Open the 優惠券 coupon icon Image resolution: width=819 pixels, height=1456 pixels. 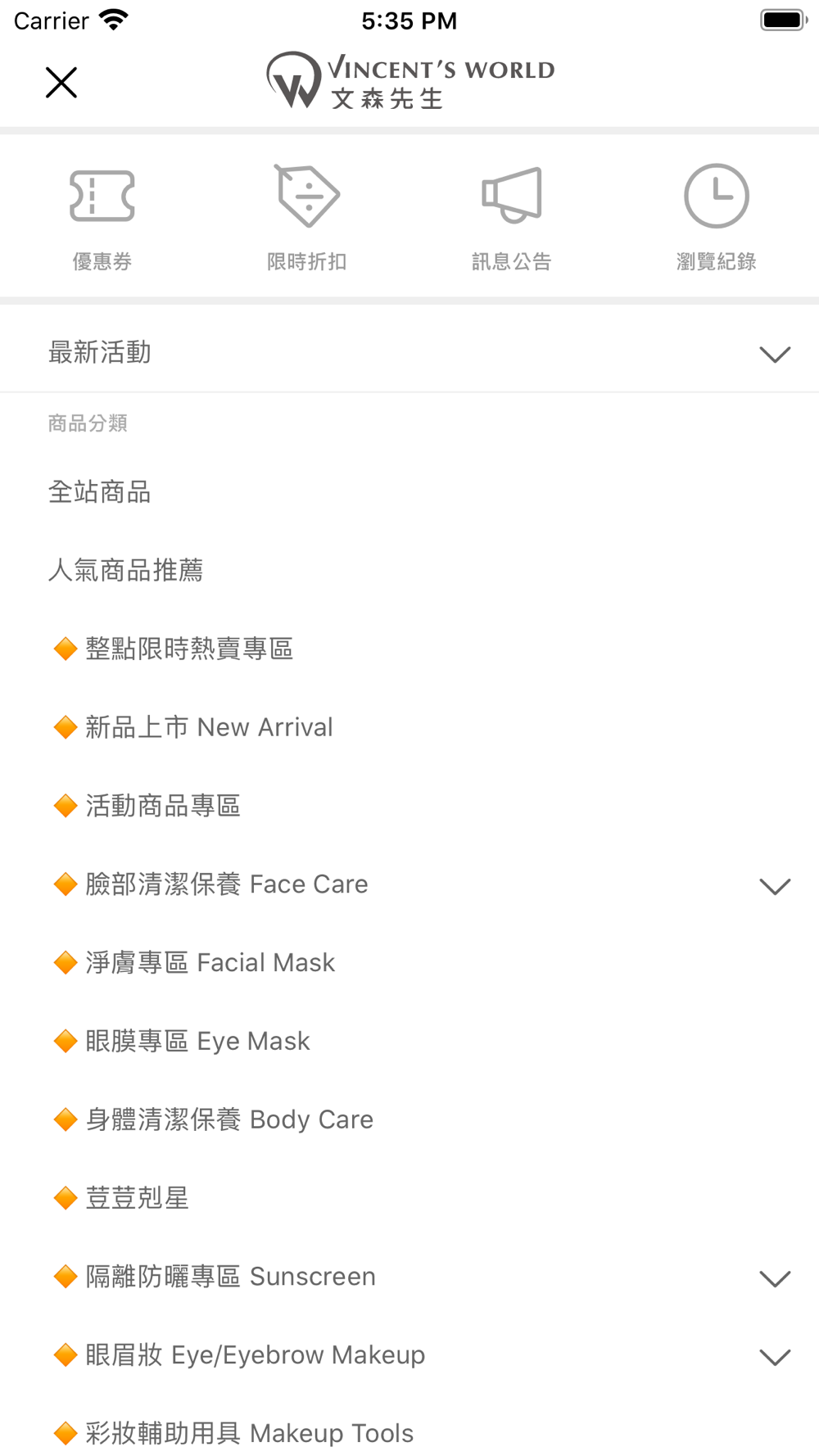(102, 216)
